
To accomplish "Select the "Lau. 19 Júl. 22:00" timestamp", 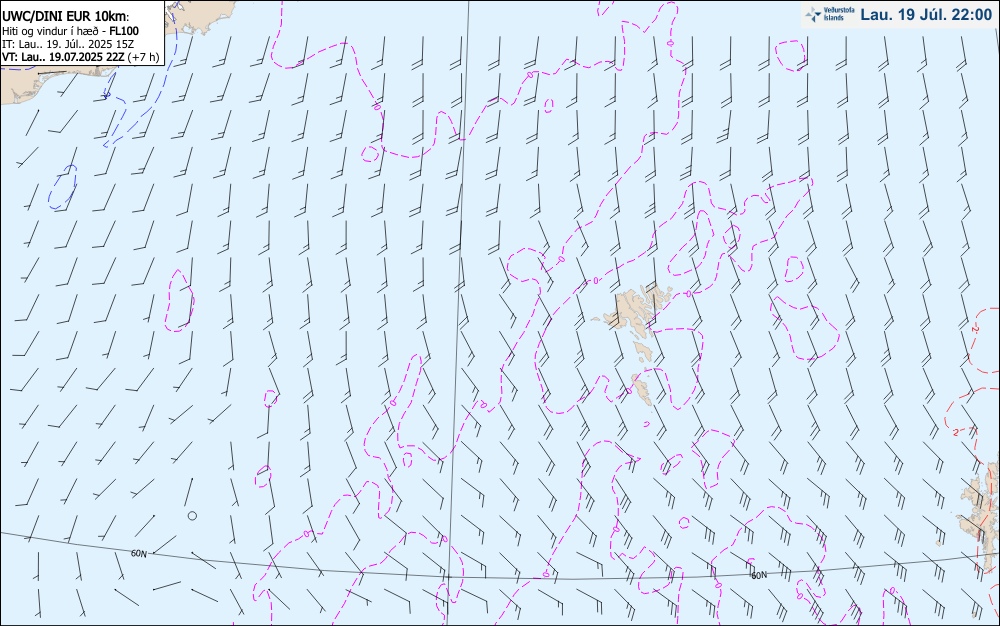I will tap(926, 15).
